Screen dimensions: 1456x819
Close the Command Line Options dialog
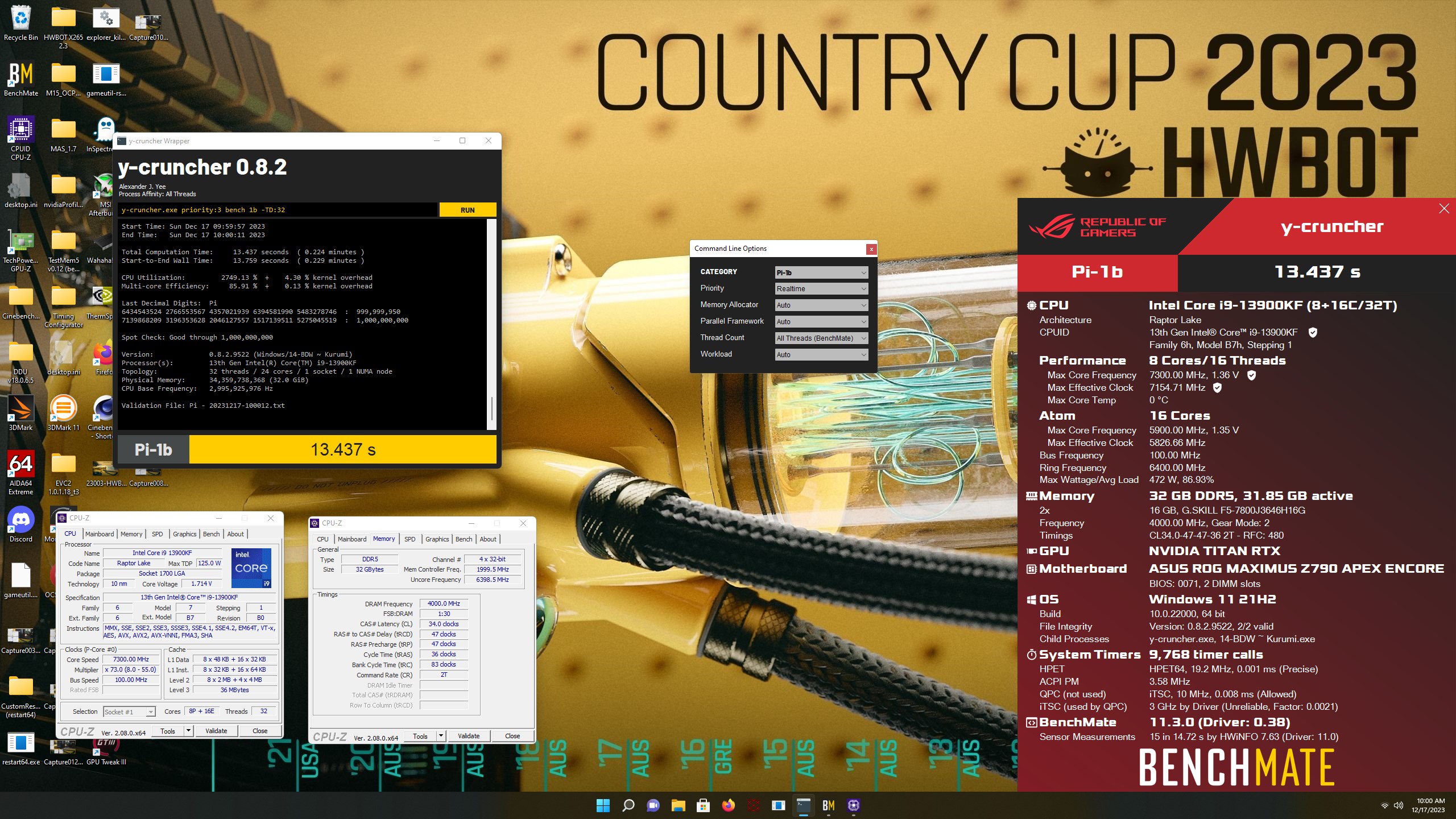[x=871, y=249]
